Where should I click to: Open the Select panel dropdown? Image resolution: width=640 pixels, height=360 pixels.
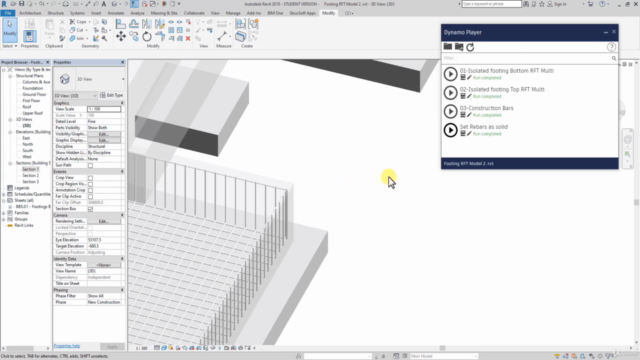pyautogui.click(x=10, y=46)
